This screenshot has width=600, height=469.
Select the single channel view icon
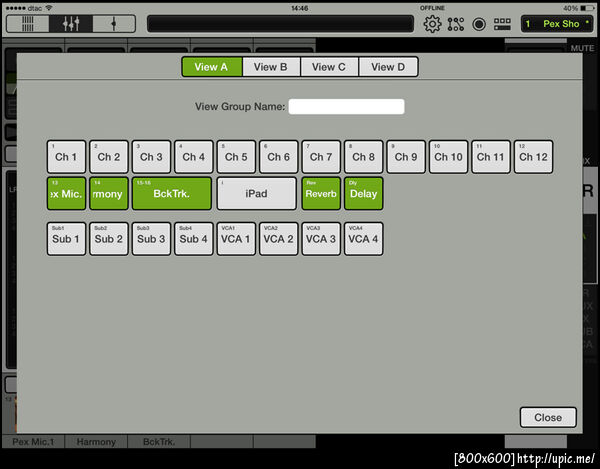pyautogui.click(x=114, y=24)
